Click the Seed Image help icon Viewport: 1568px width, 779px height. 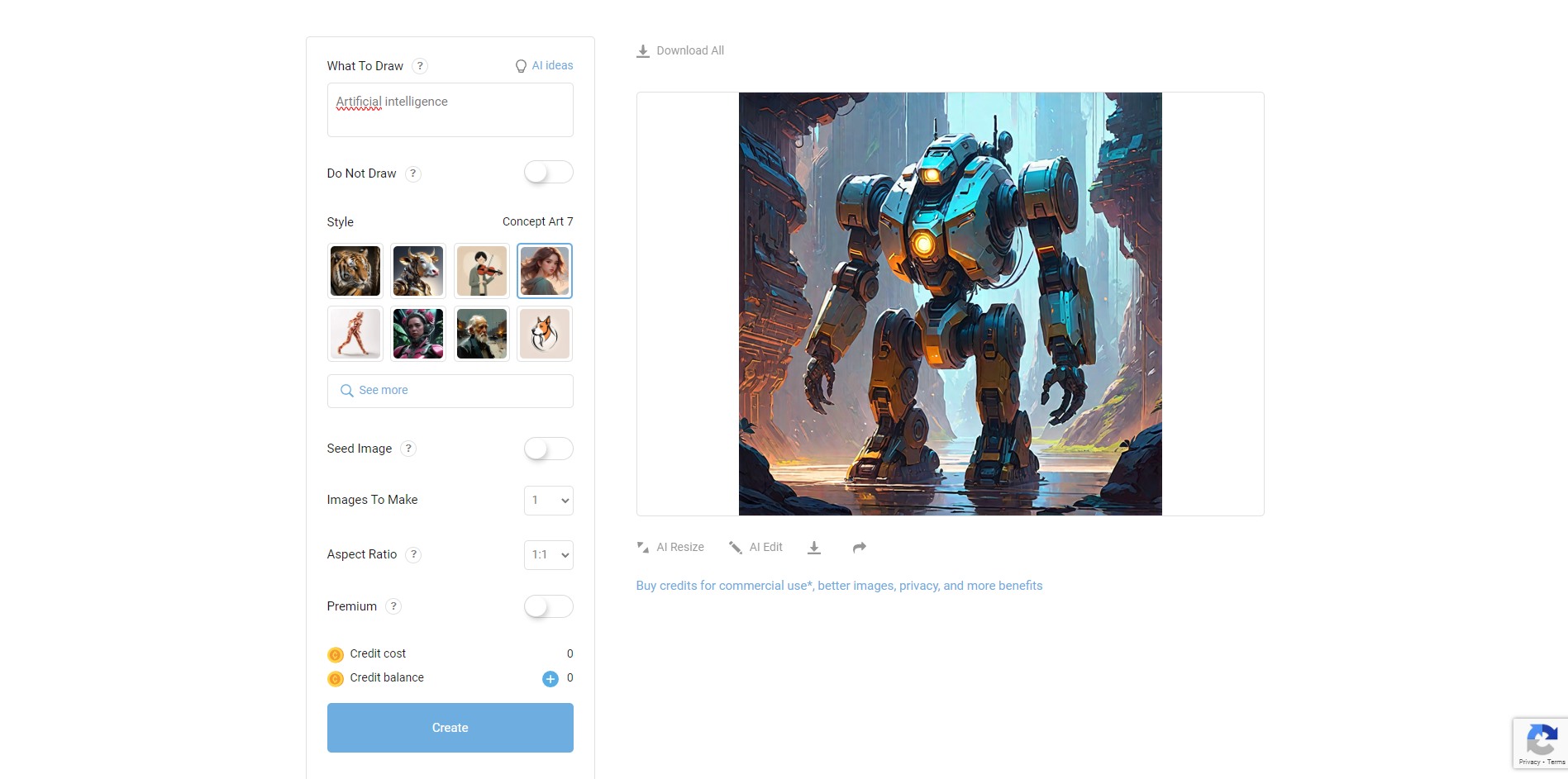tap(408, 449)
